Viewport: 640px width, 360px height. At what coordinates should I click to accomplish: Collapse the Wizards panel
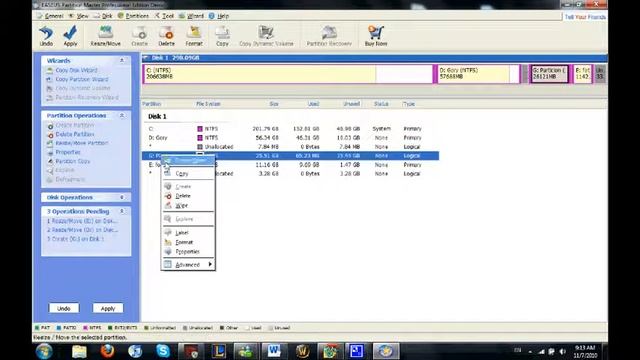122,60
